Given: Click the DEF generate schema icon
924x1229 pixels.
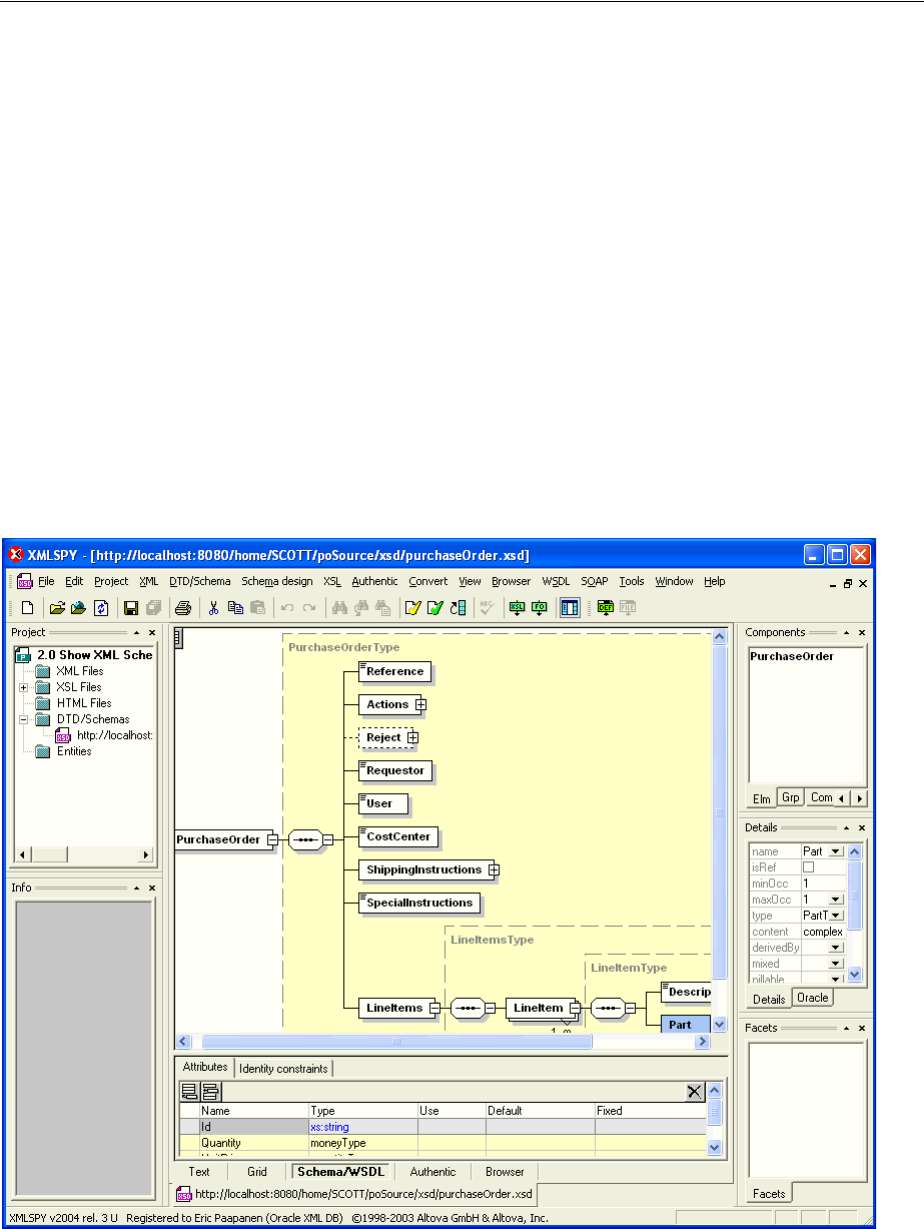Looking at the screenshot, I should click(x=605, y=607).
